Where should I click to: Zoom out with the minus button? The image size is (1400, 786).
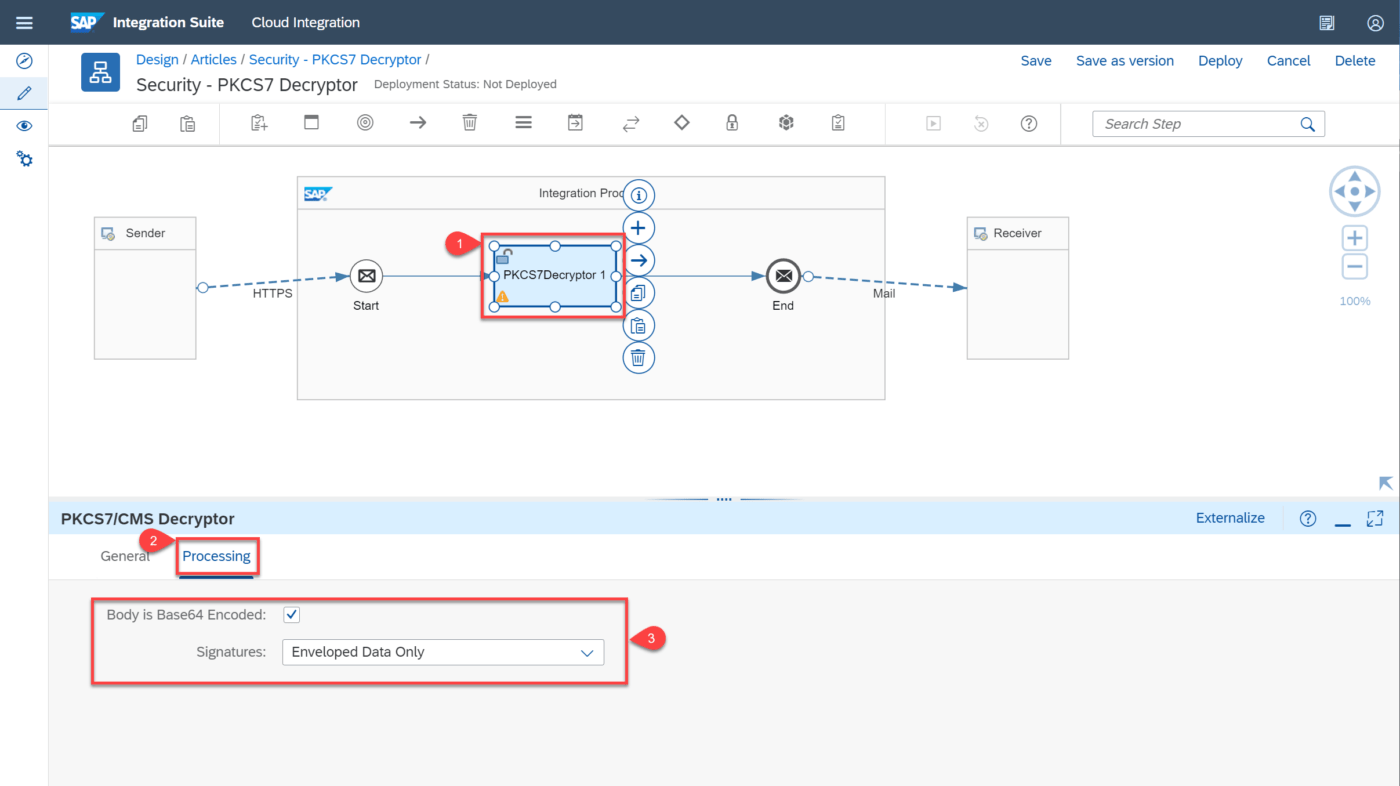[x=1355, y=267]
